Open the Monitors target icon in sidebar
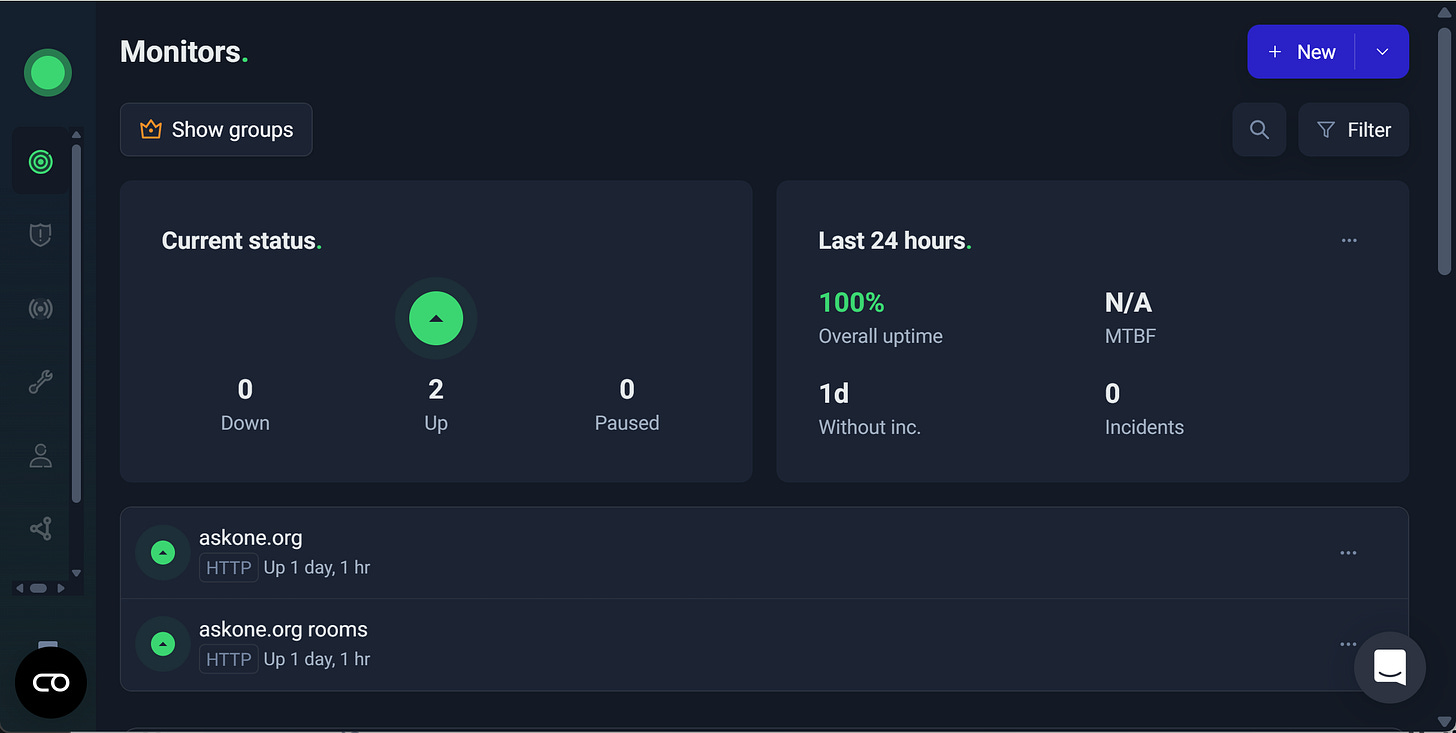 click(40, 162)
